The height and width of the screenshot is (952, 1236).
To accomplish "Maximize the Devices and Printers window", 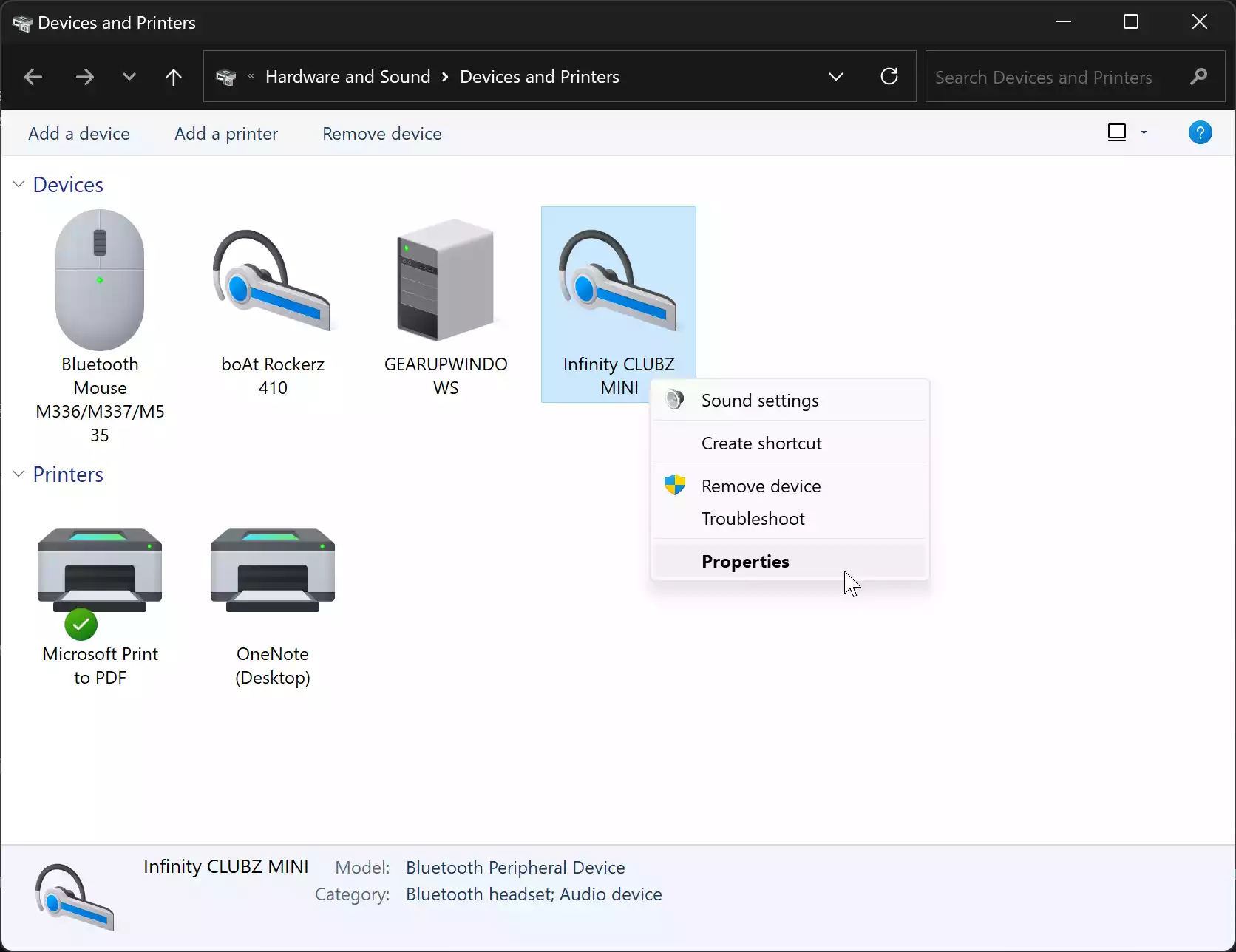I will [1131, 22].
